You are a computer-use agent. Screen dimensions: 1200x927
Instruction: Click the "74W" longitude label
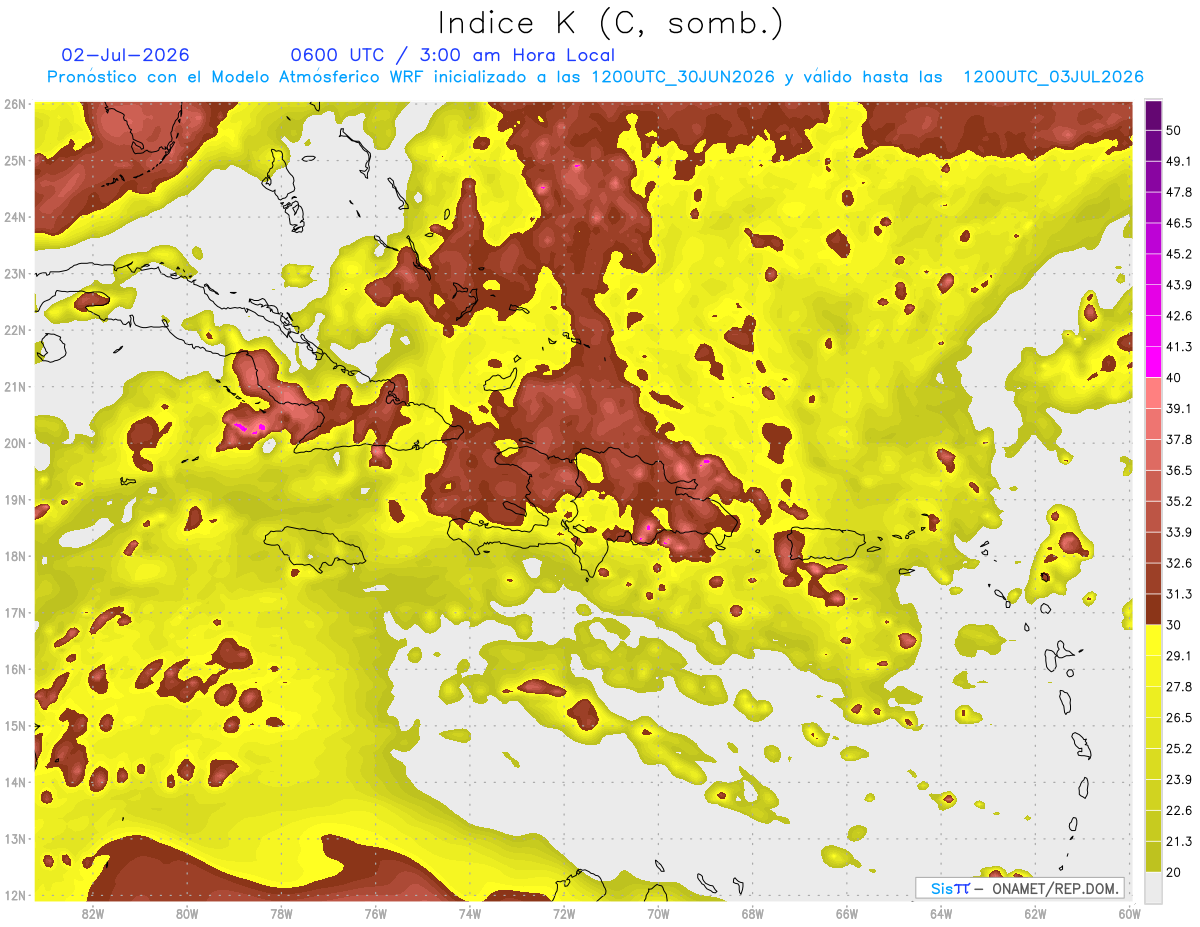[470, 914]
